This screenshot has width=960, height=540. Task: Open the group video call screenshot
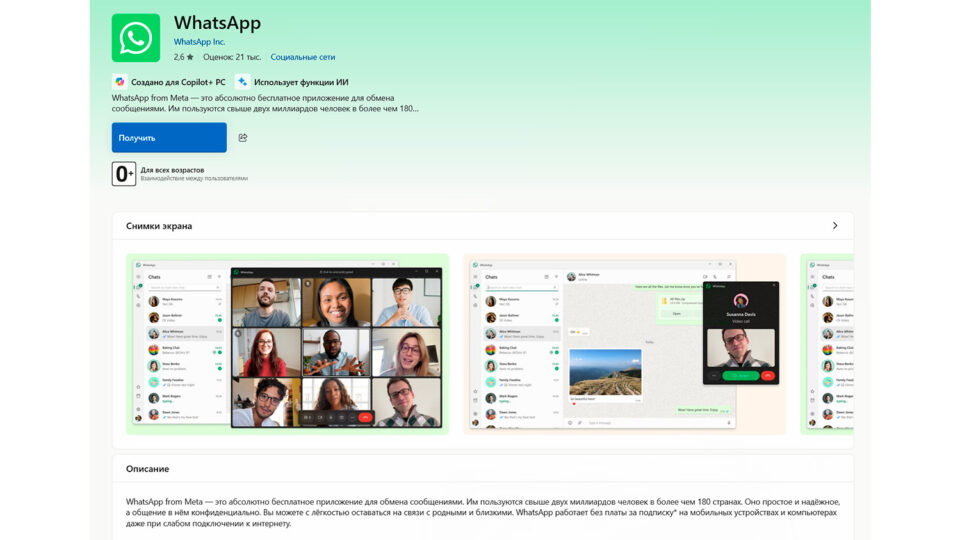[287, 344]
